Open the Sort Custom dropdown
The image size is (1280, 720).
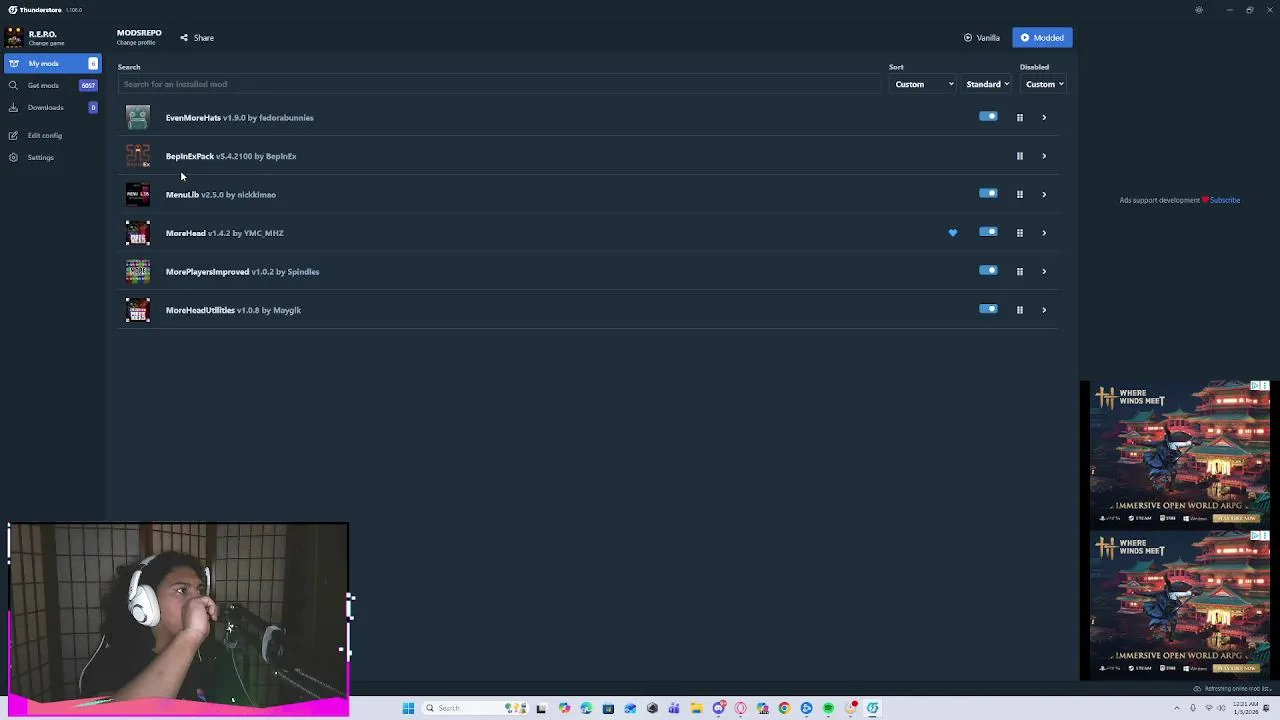point(923,84)
